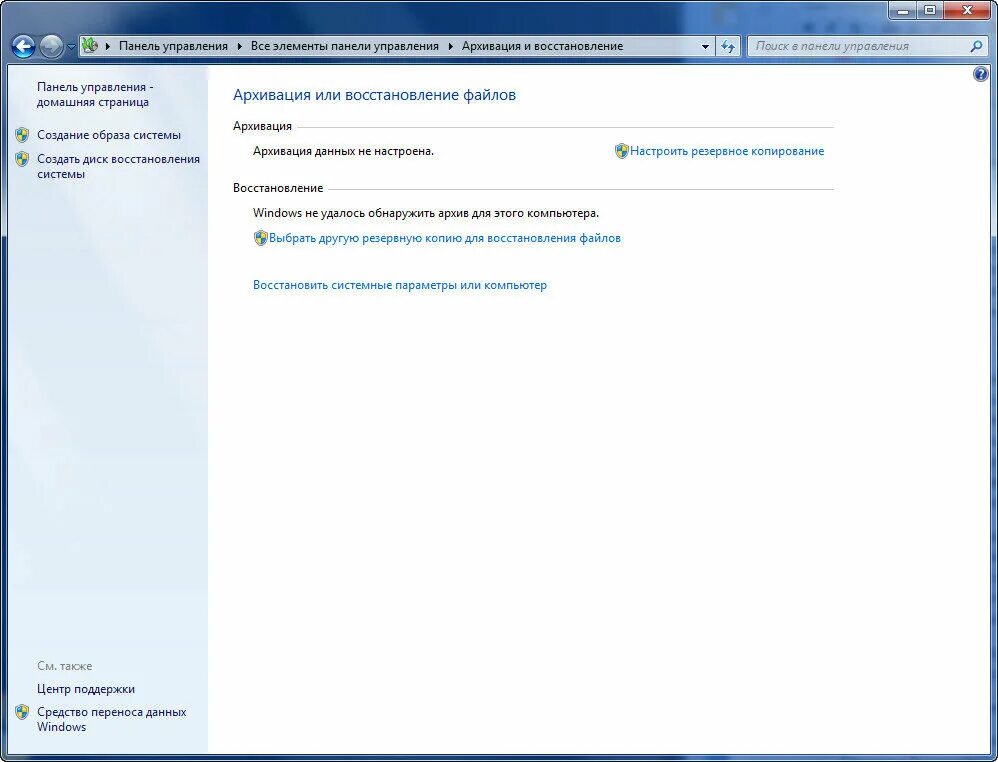This screenshot has height=762, width=998.
Task: Click 'Архивация данных не настроена.' text
Action: click(343, 151)
